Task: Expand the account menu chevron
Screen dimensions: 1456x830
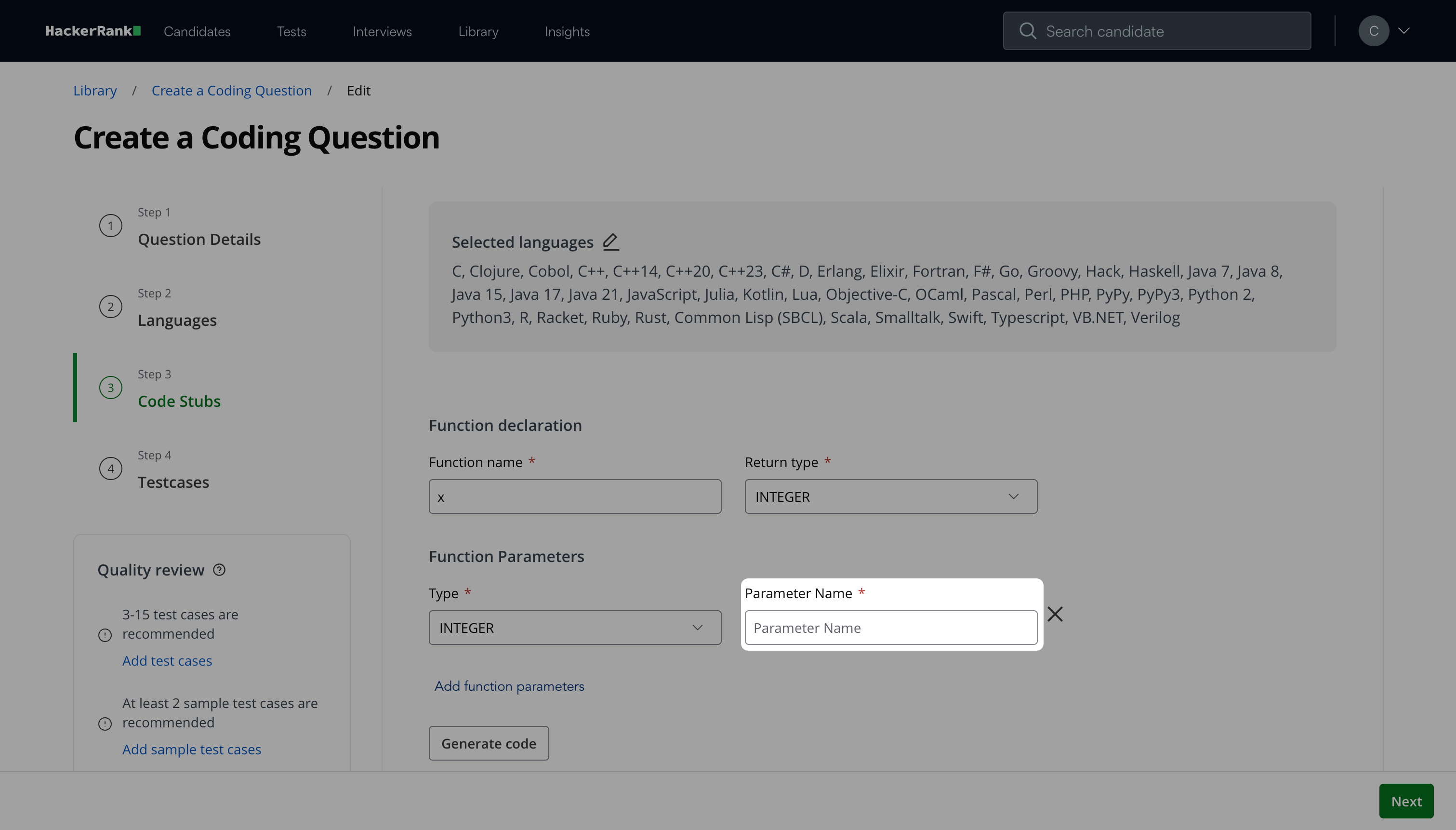Action: [1404, 31]
